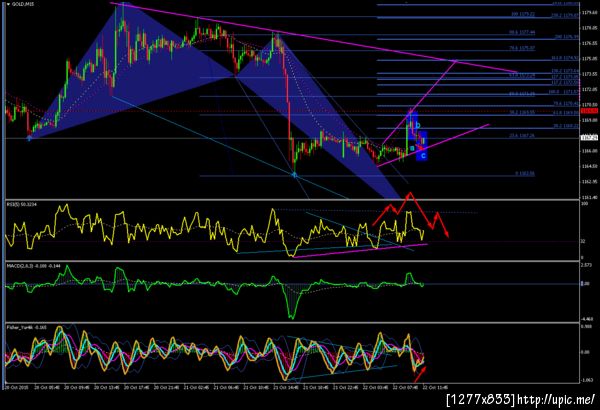The height and width of the screenshot is (410, 600).
Task: Click the MACD scale value 2.573
Action: coord(587,265)
